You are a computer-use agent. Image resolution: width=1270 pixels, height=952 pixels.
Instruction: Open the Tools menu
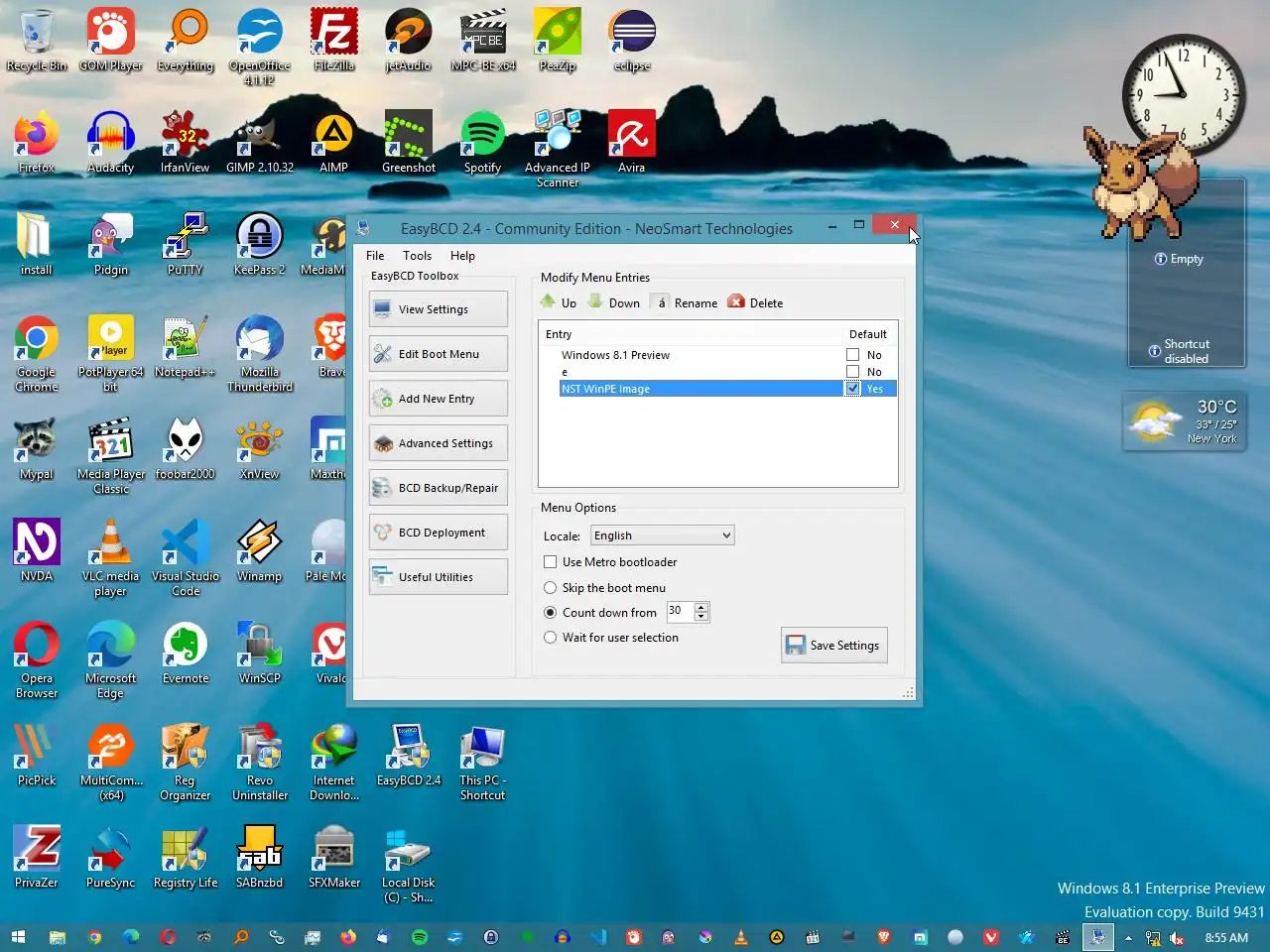417,256
